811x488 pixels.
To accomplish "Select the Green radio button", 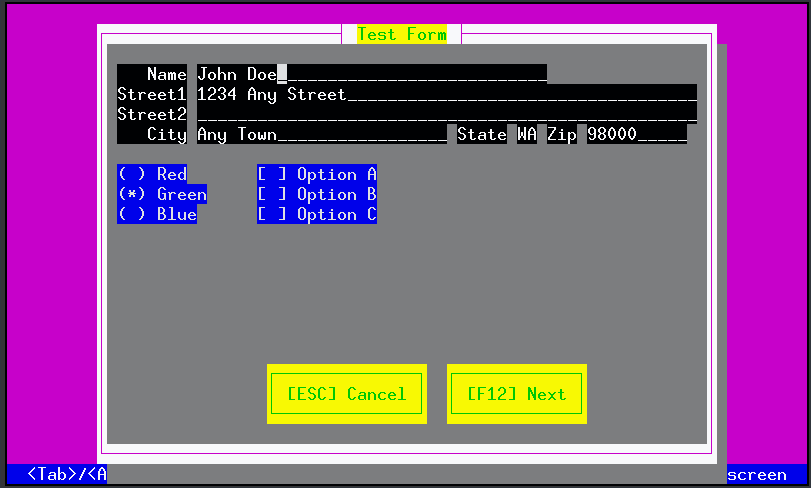I will click(x=162, y=194).
